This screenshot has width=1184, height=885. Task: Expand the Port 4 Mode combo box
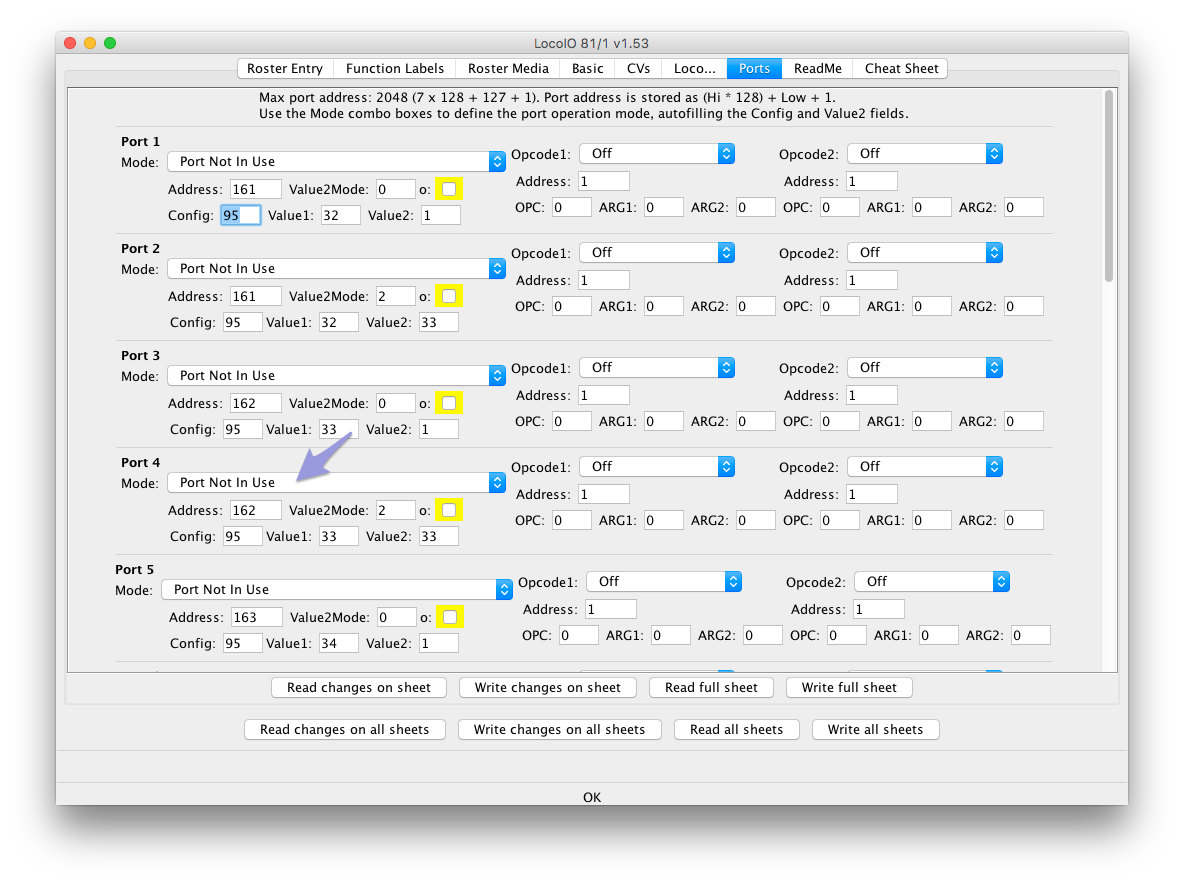click(336, 482)
